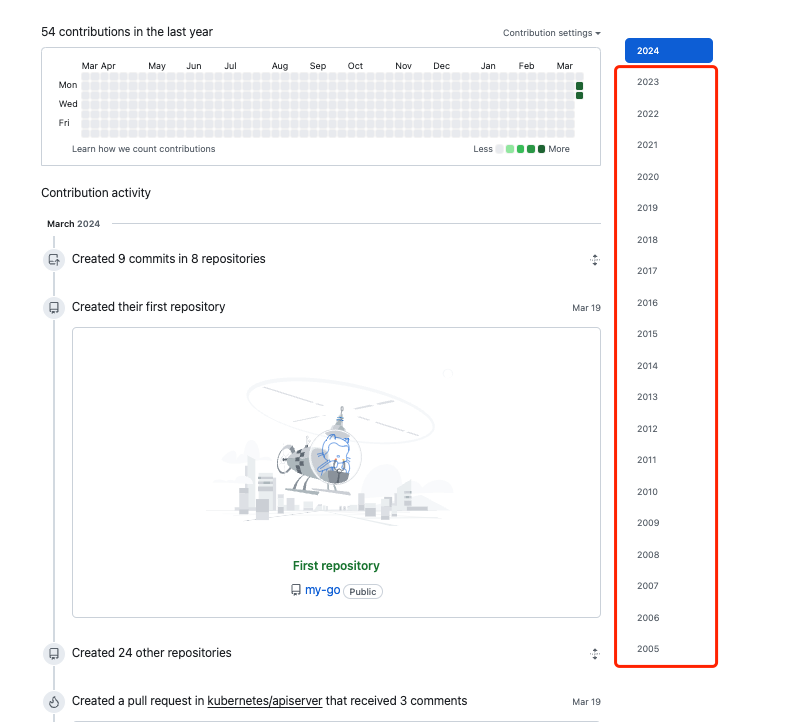Image resolution: width=796 pixels, height=722 pixels.
Task: View the 2012 contribution year
Action: click(648, 429)
